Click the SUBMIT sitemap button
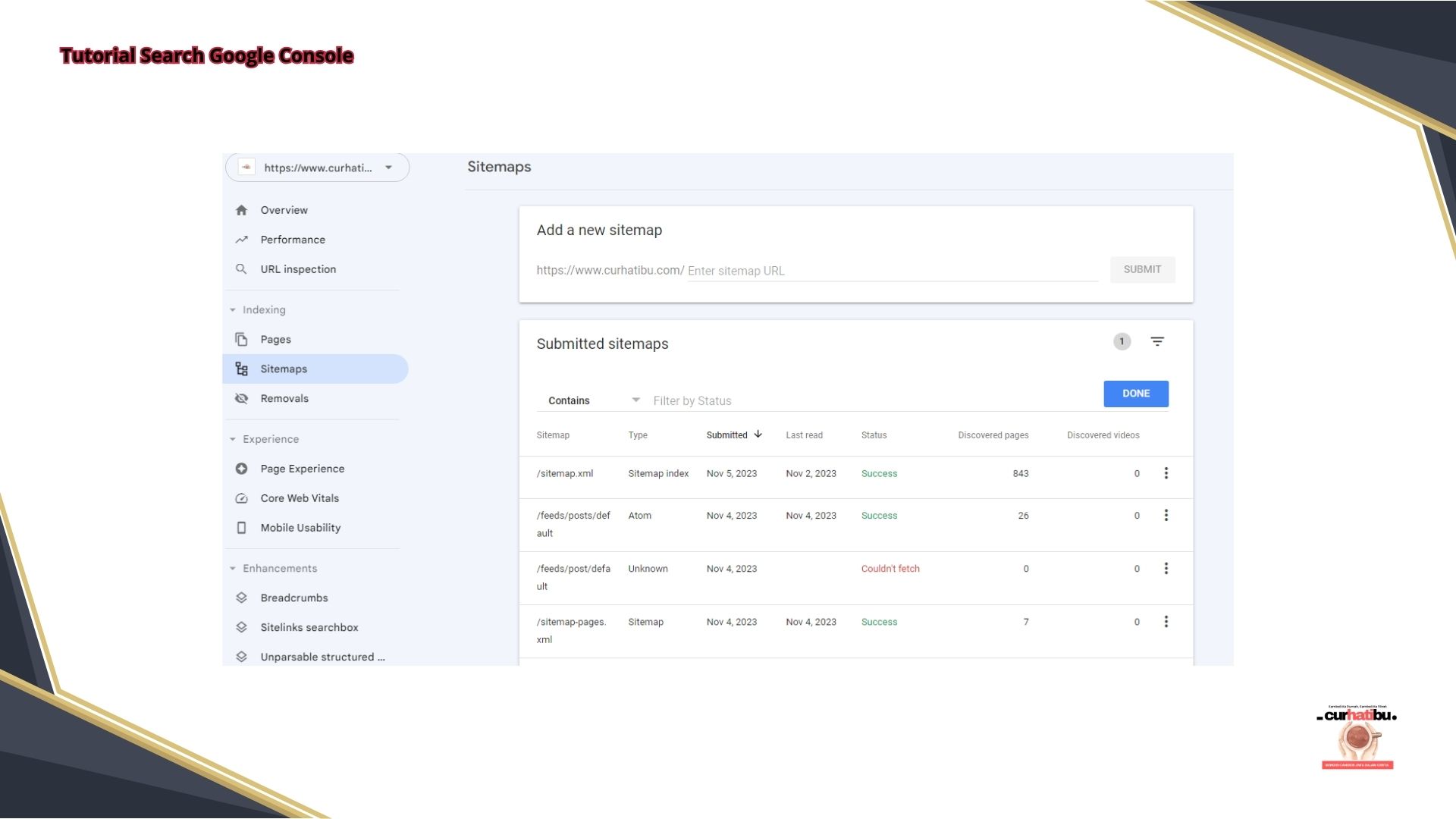The height and width of the screenshot is (819, 1456). [1142, 269]
